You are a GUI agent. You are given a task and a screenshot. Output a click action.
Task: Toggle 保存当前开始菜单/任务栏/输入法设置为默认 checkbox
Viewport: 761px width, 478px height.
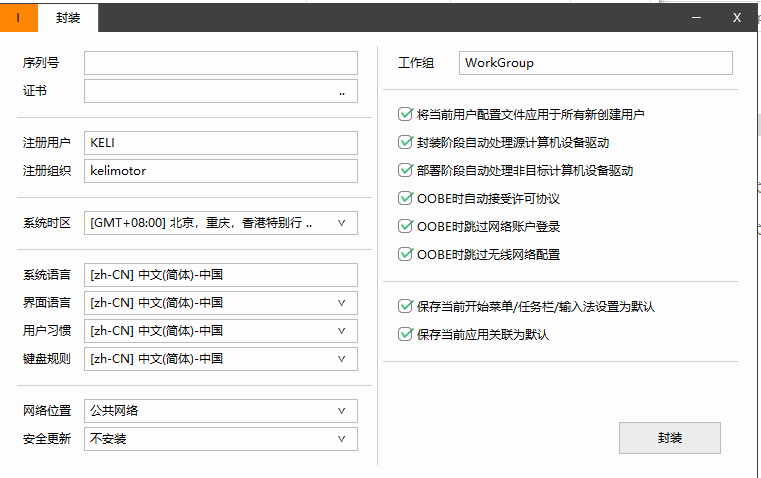(405, 306)
